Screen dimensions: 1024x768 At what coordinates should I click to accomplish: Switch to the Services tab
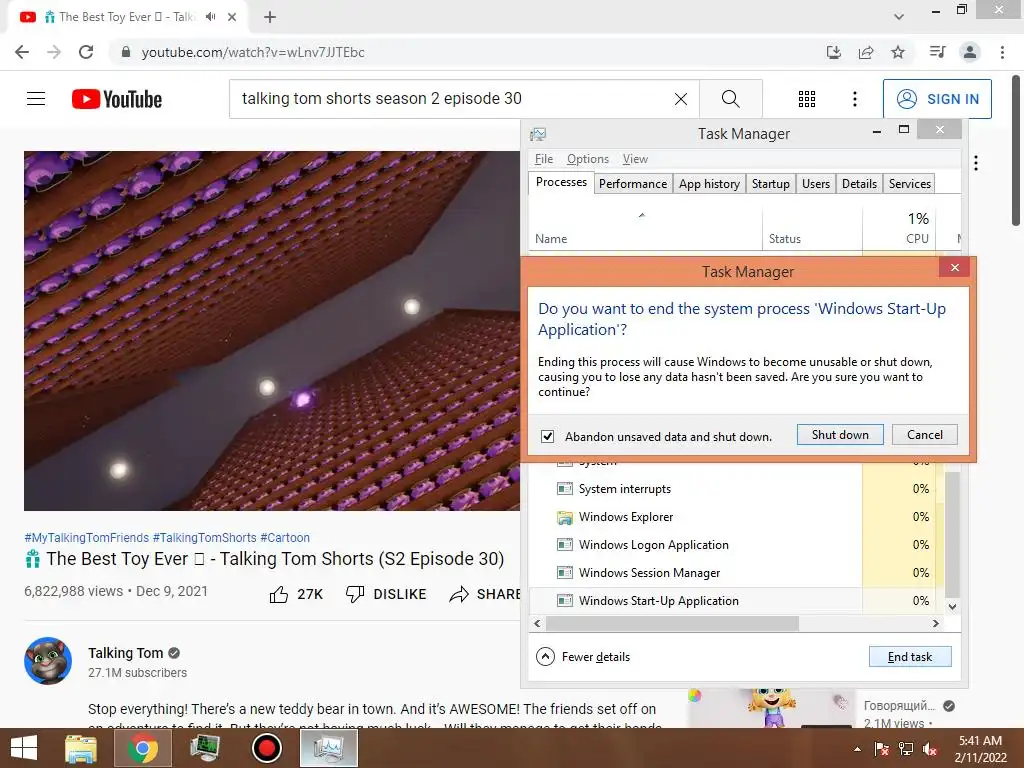coord(910,184)
